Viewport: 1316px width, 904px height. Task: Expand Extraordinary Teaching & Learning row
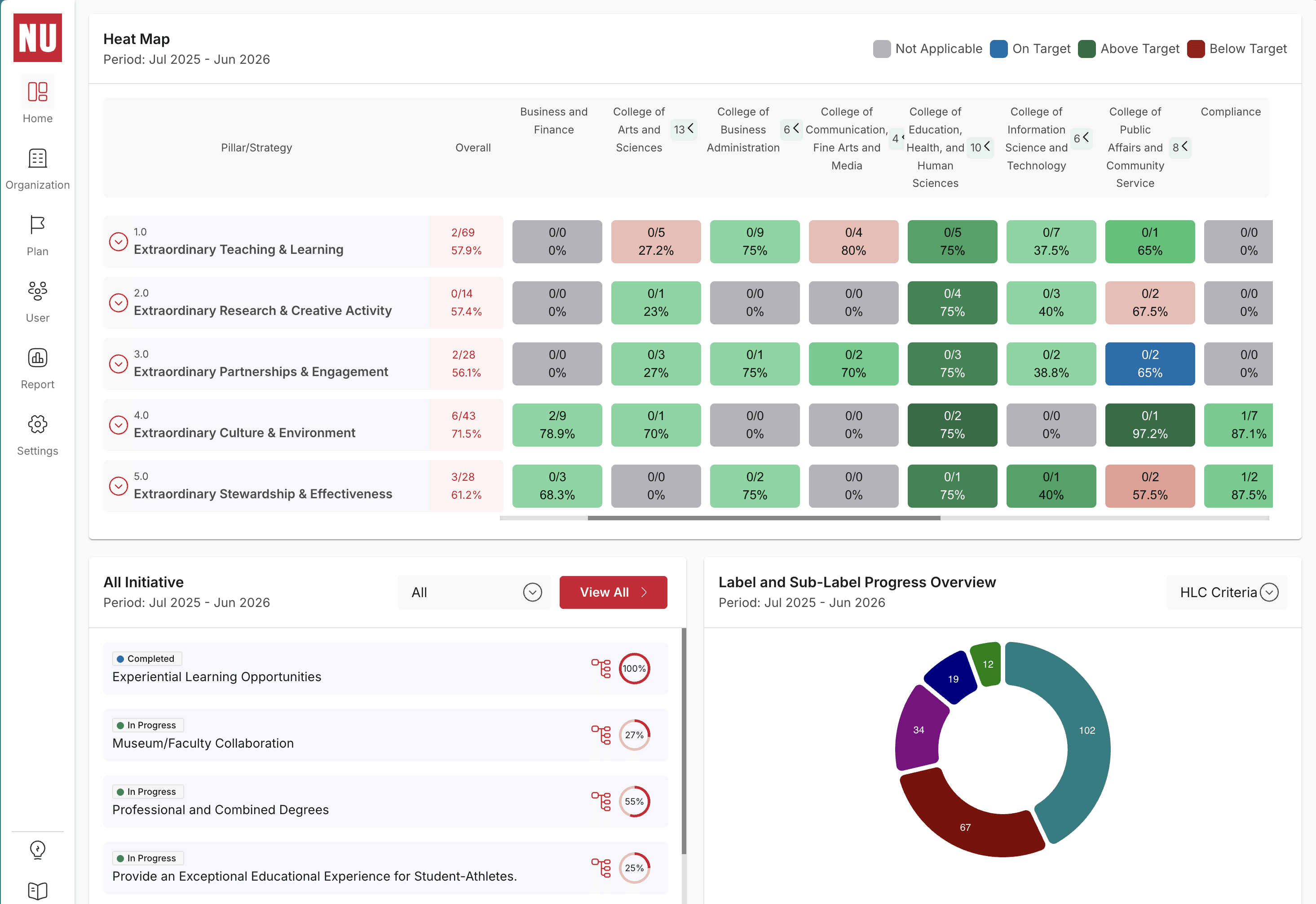click(118, 242)
